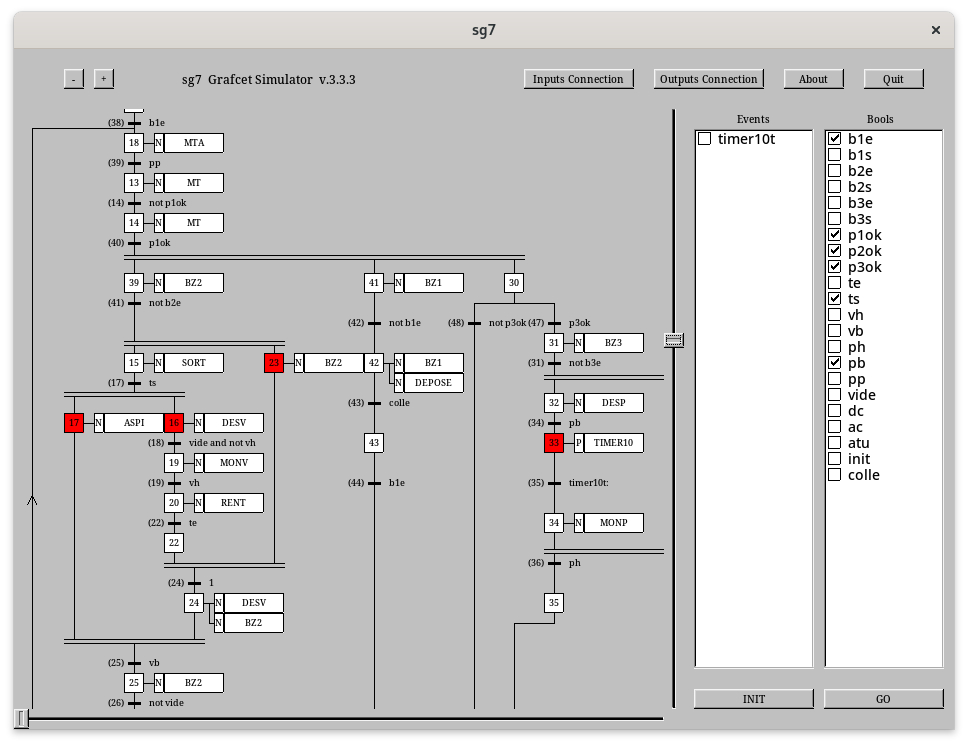Screen dimensions: 968x746
Task: Open the Inputs Connection dialog
Action: coord(578,79)
